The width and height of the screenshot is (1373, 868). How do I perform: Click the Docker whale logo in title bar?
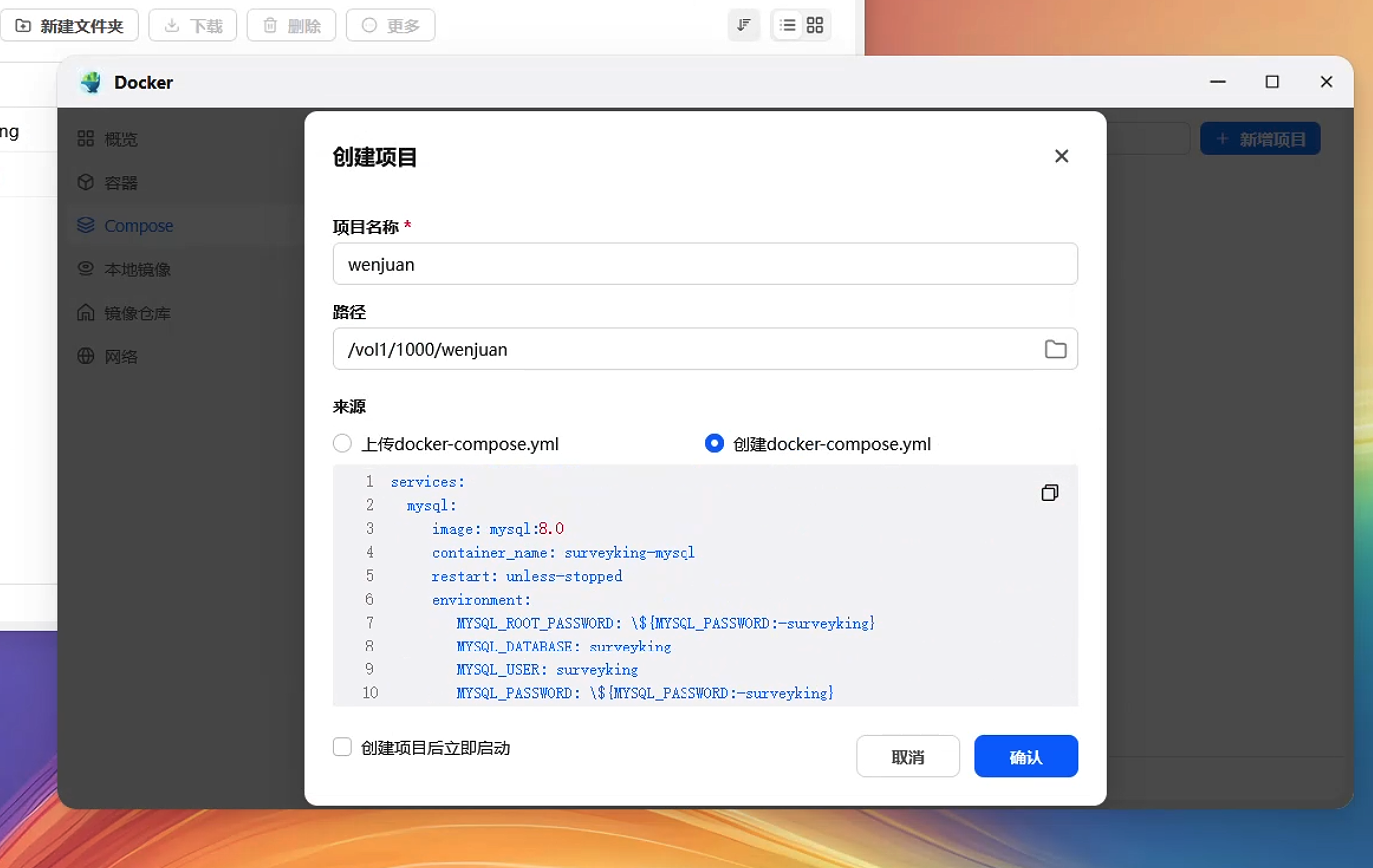coord(91,83)
